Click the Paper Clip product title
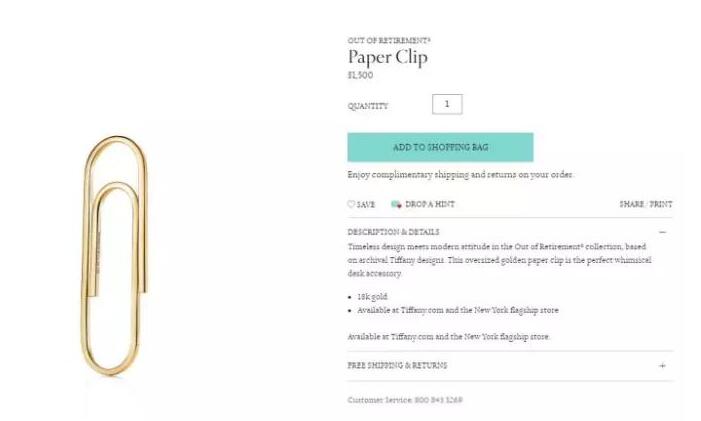701x421 pixels. (388, 58)
